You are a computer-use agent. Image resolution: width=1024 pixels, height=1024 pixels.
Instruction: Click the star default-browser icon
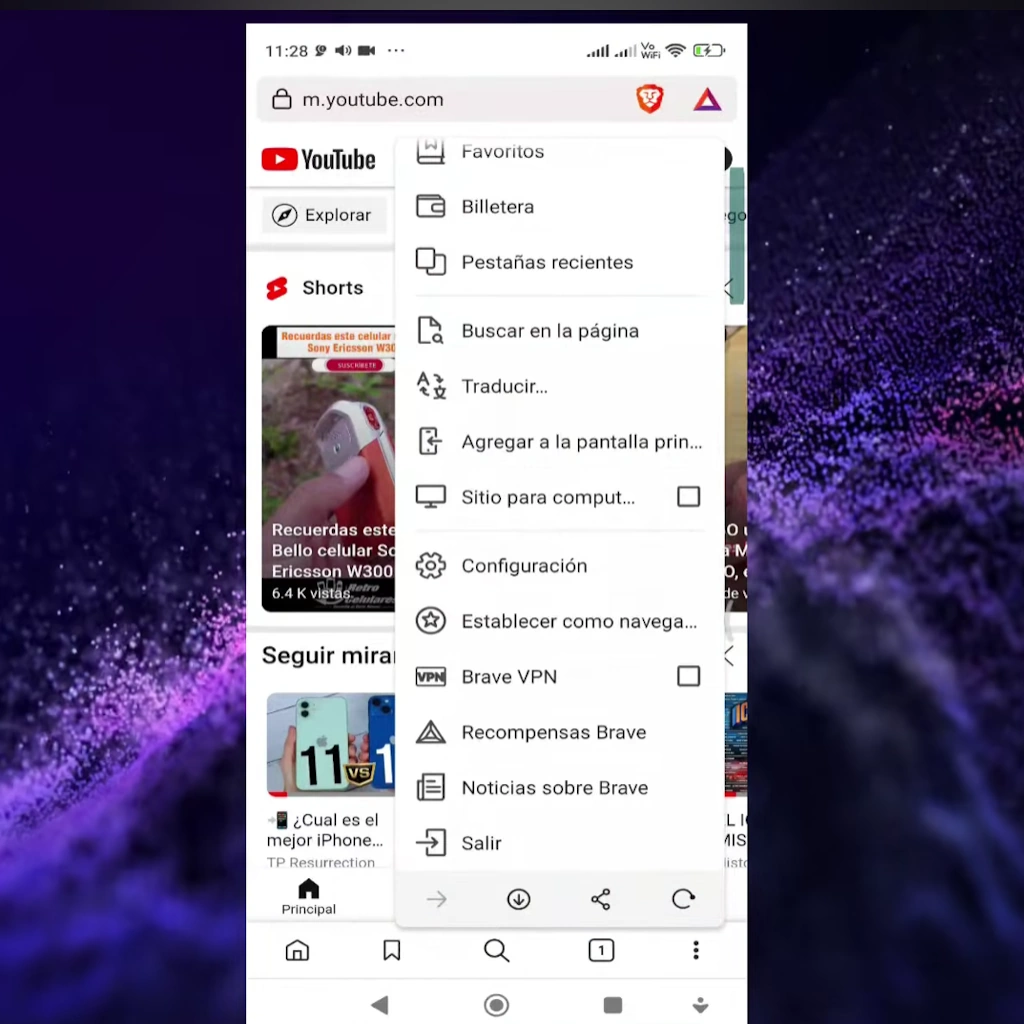pyautogui.click(x=430, y=621)
